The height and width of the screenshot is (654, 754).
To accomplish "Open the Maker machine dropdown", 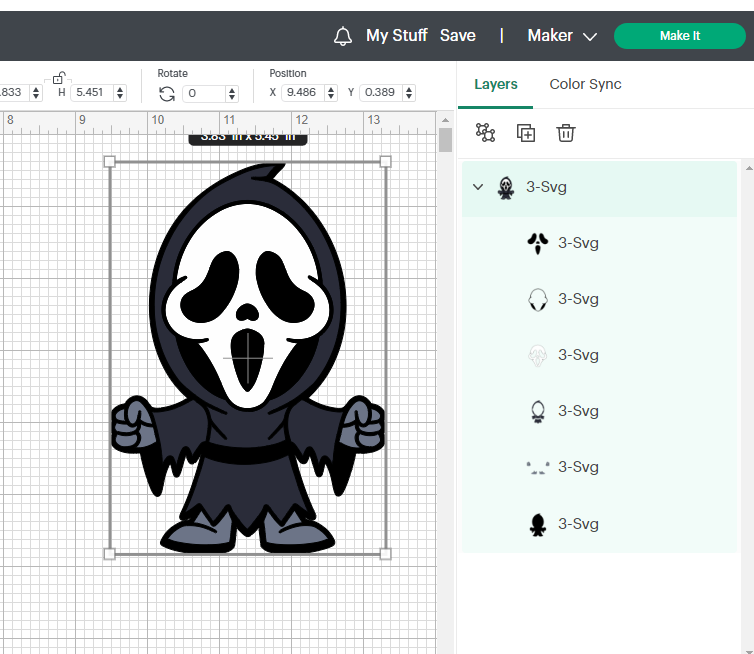I will pos(562,36).
